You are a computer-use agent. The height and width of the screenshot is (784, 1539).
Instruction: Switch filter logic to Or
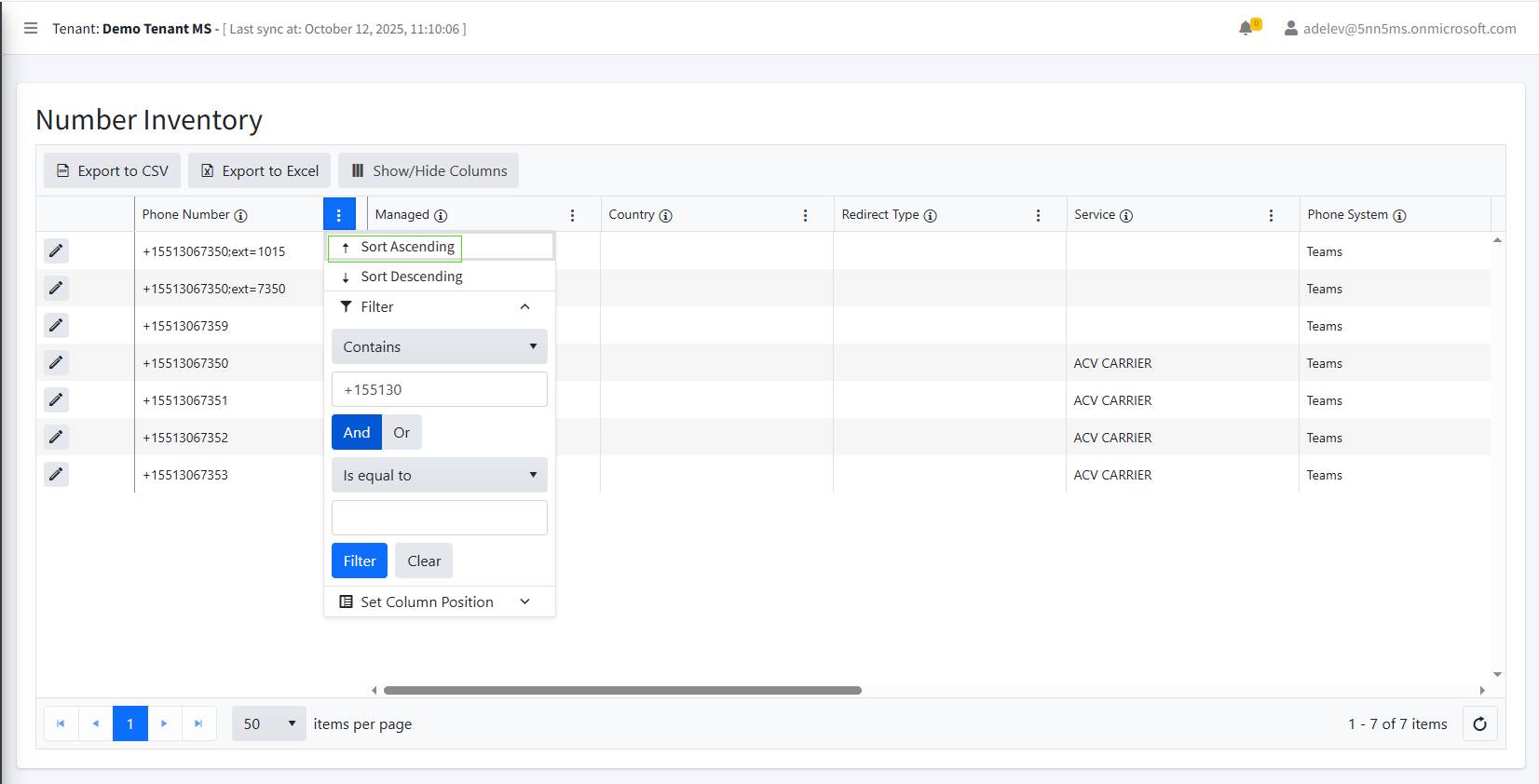coord(402,432)
